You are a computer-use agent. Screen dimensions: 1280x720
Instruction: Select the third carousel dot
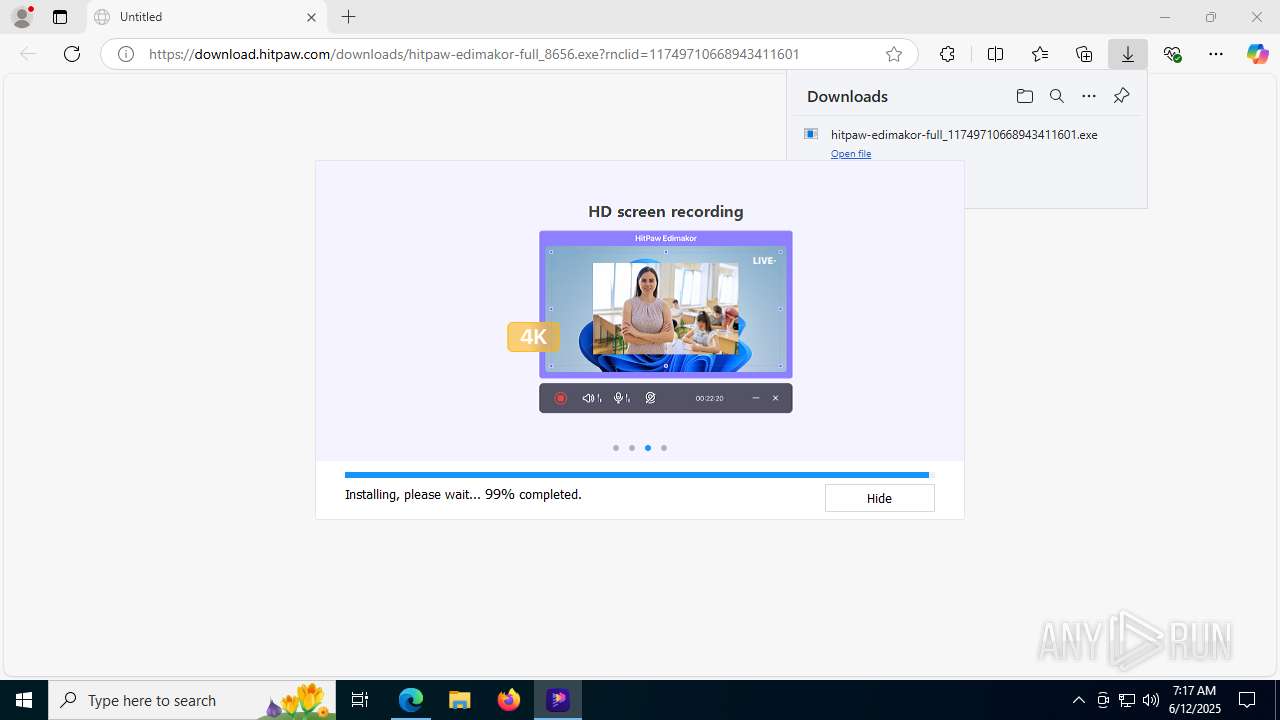[648, 448]
